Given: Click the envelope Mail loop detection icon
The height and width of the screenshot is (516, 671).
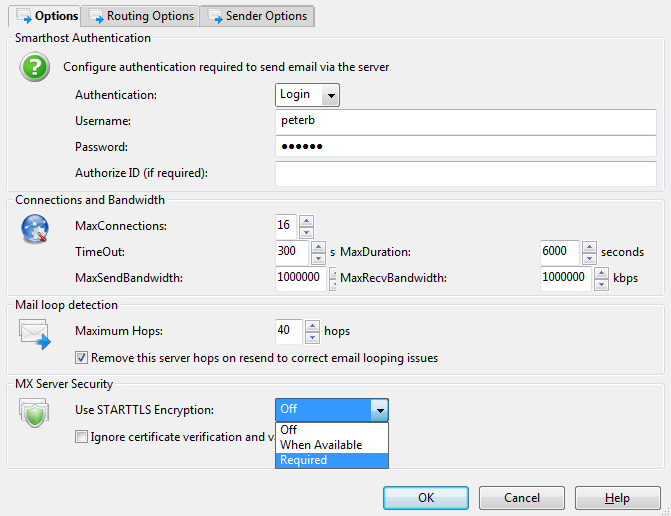Looking at the screenshot, I should click(35, 334).
